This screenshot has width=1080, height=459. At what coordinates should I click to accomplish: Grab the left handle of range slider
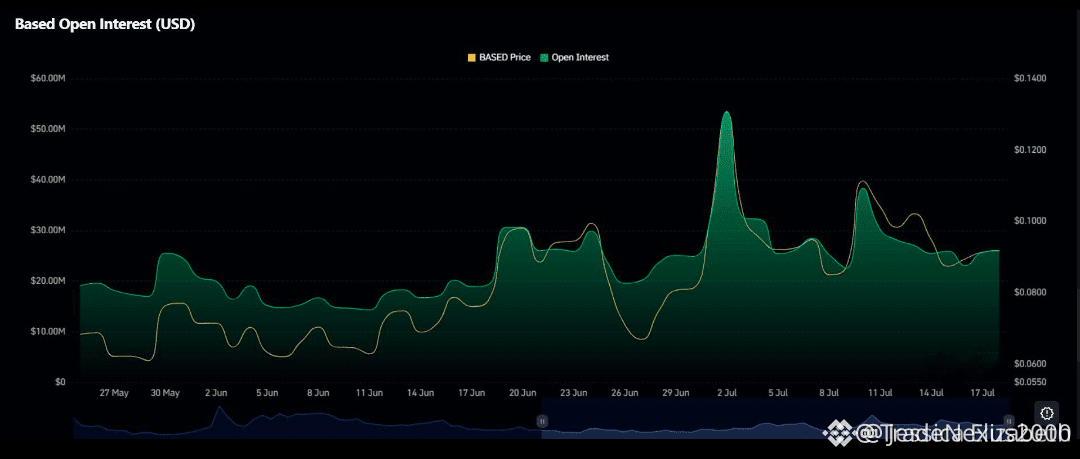pyautogui.click(x=542, y=420)
